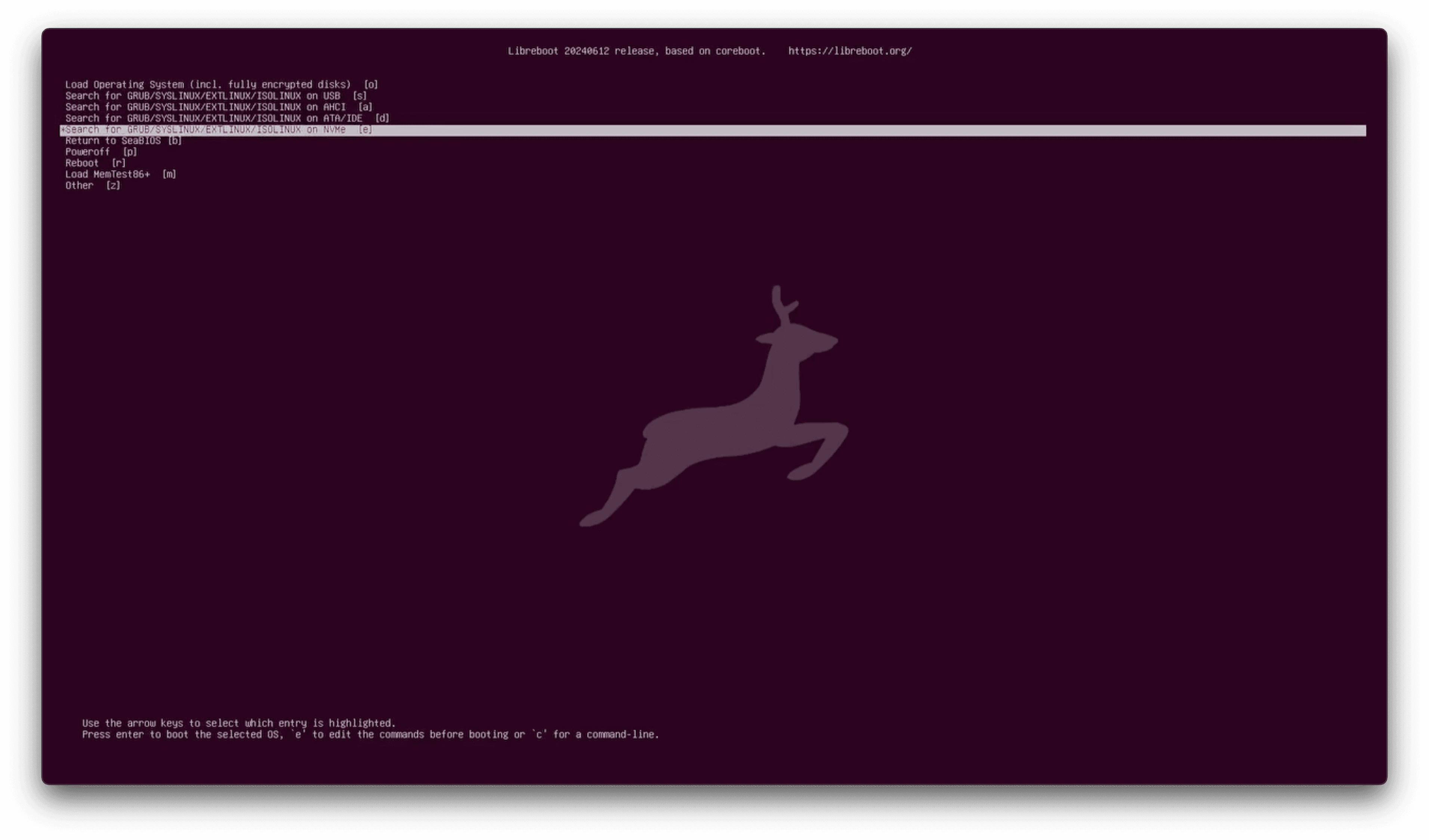Select Load Operating System [o] entry
Viewport: 1429px width, 840px height.
(221, 84)
